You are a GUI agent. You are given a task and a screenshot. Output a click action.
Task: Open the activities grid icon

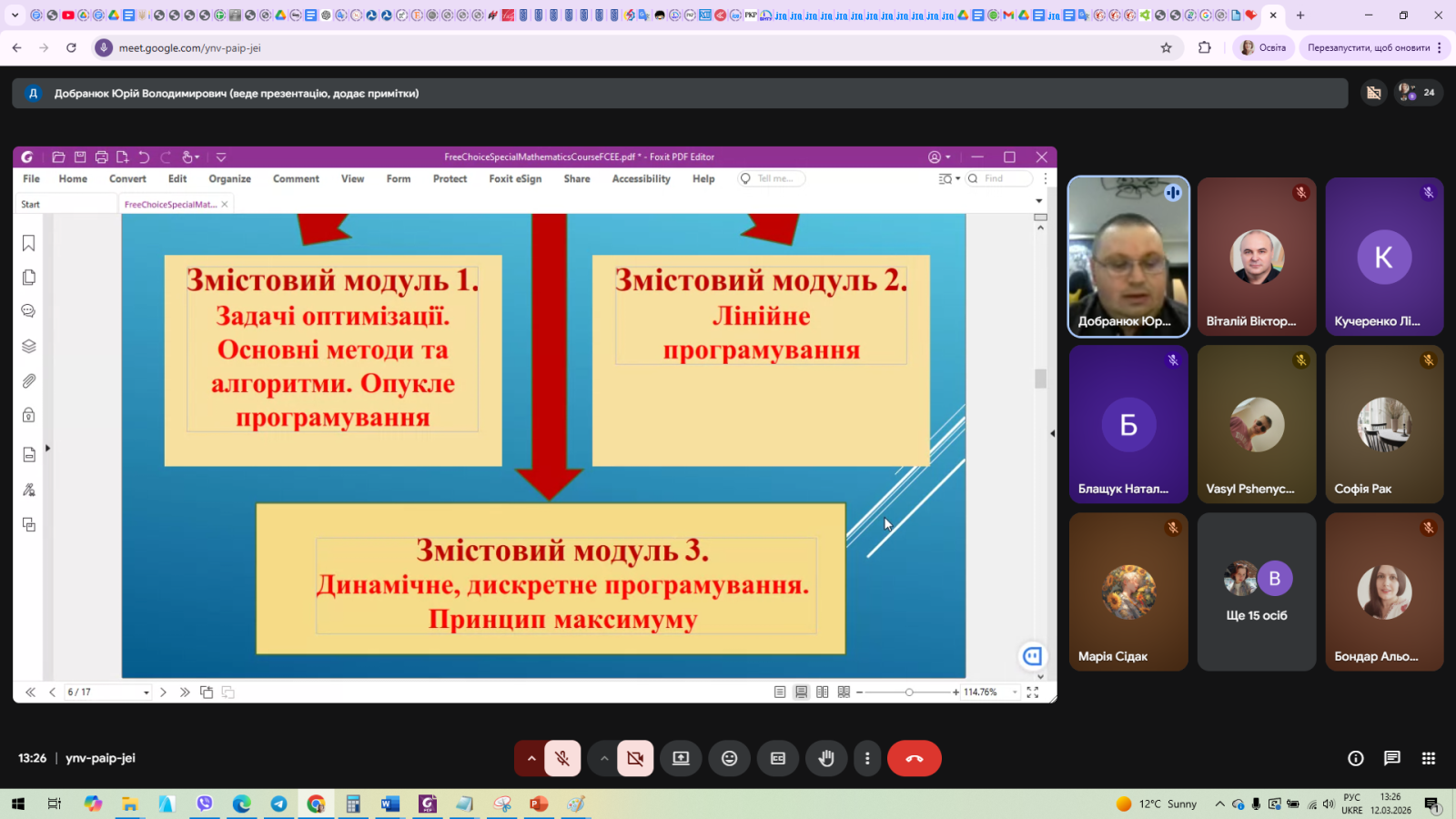[x=1428, y=758]
